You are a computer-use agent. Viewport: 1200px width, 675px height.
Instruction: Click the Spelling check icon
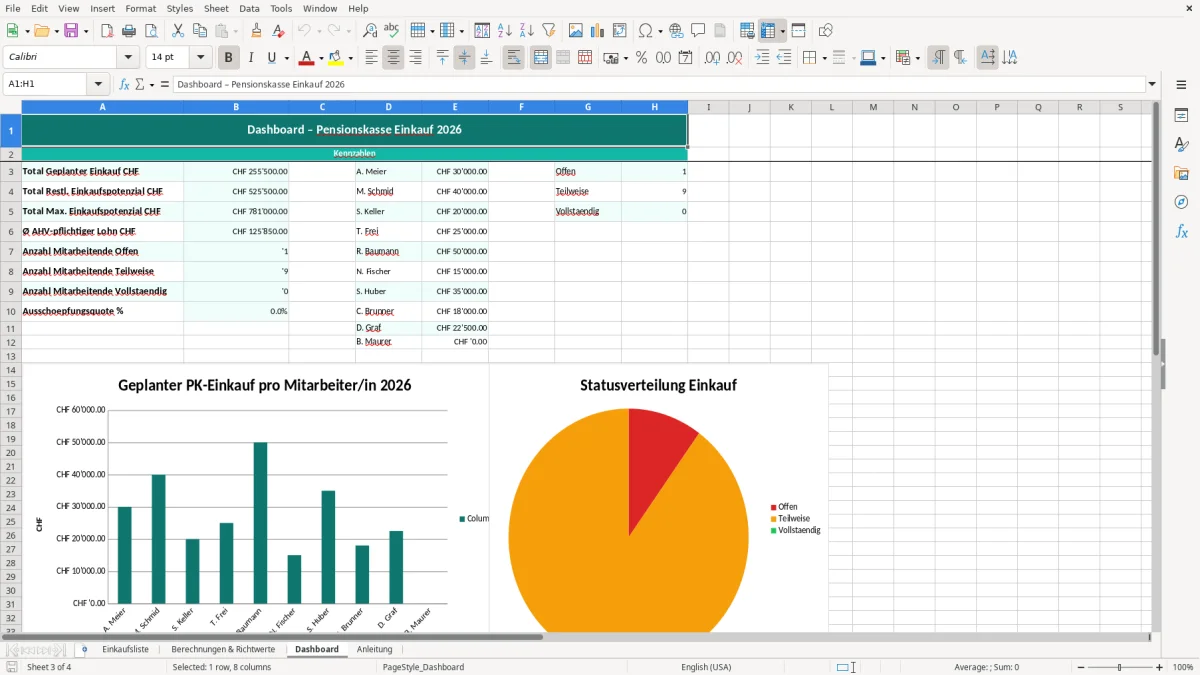click(392, 31)
